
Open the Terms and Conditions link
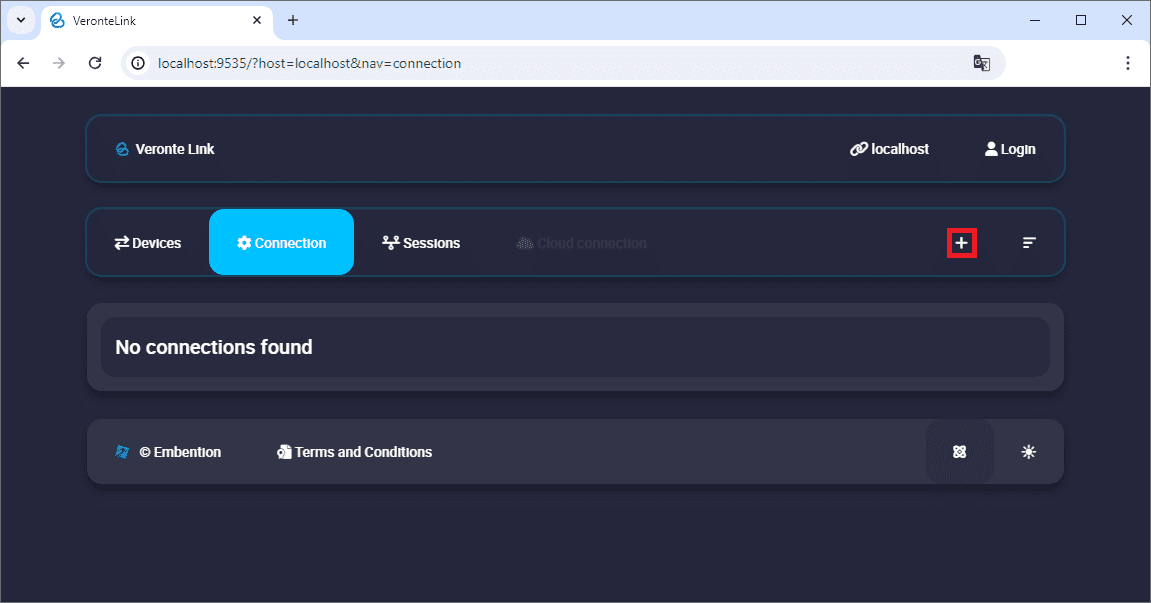pyautogui.click(x=354, y=452)
